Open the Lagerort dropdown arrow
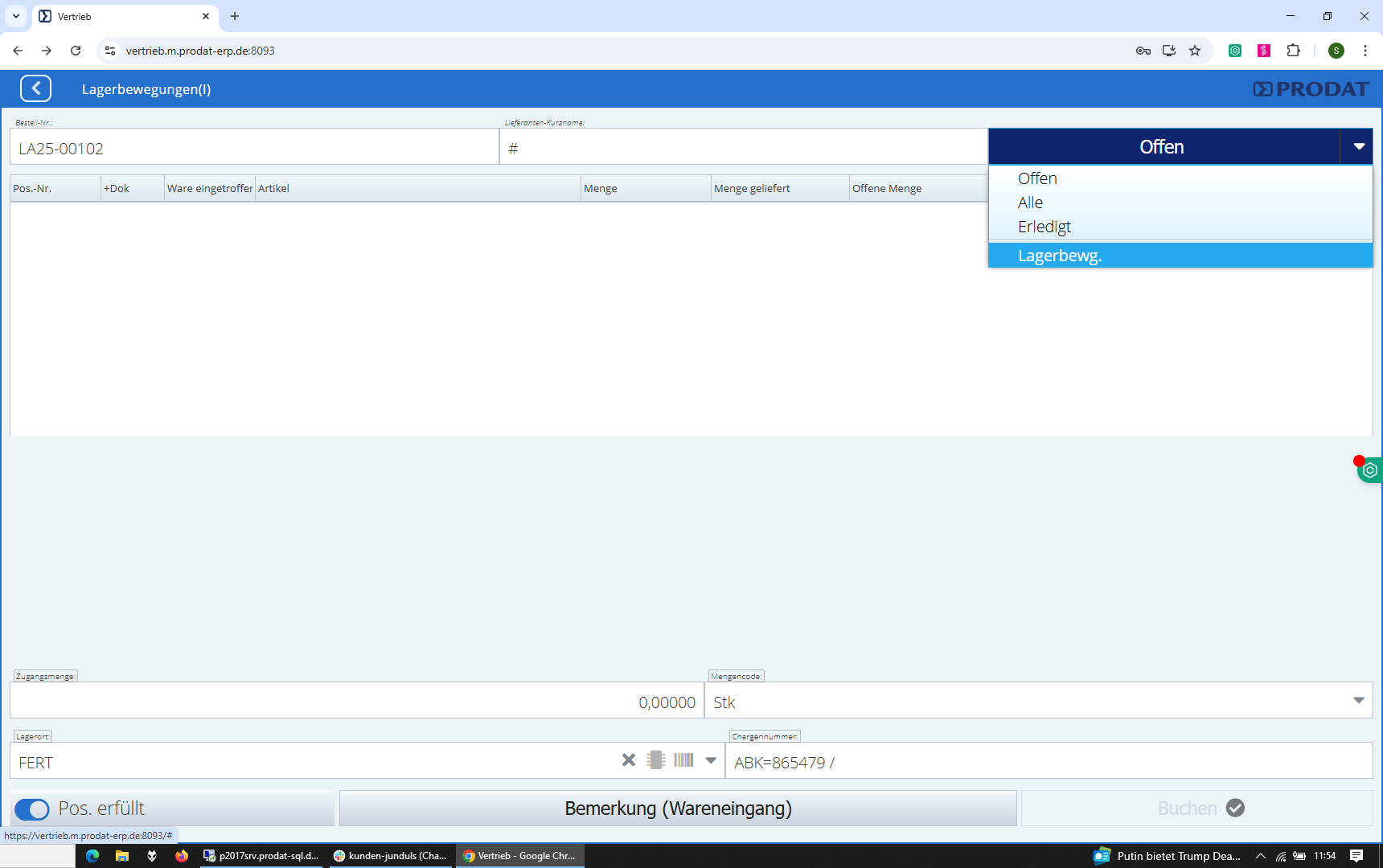The height and width of the screenshot is (868, 1383). point(711,760)
